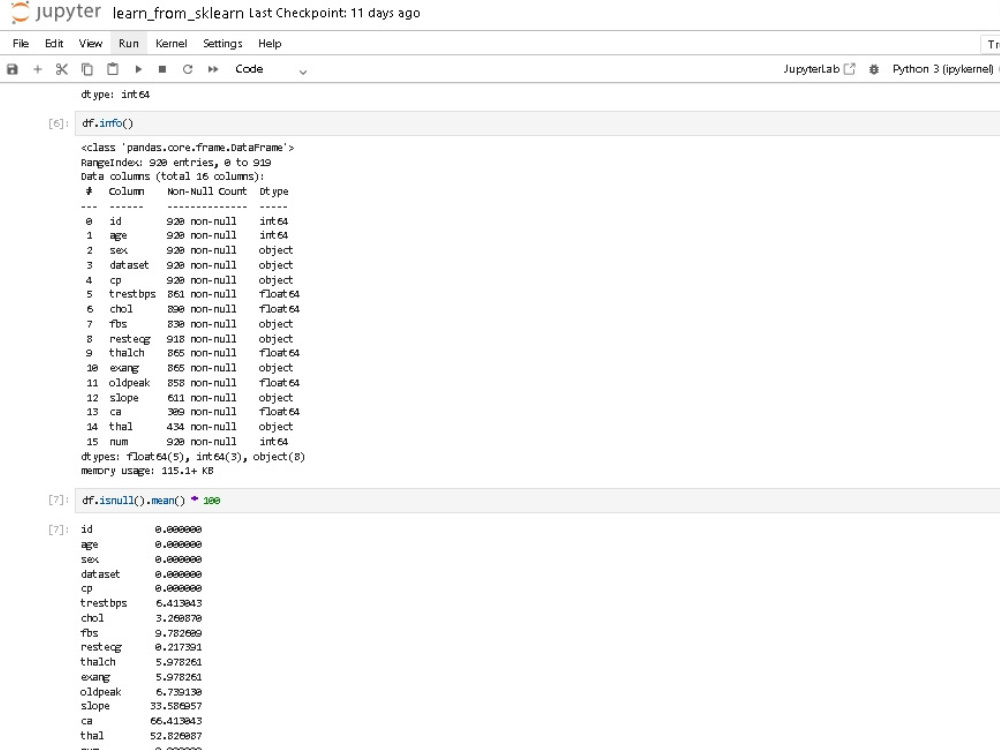Click the thal row in df.info output

pos(189,427)
